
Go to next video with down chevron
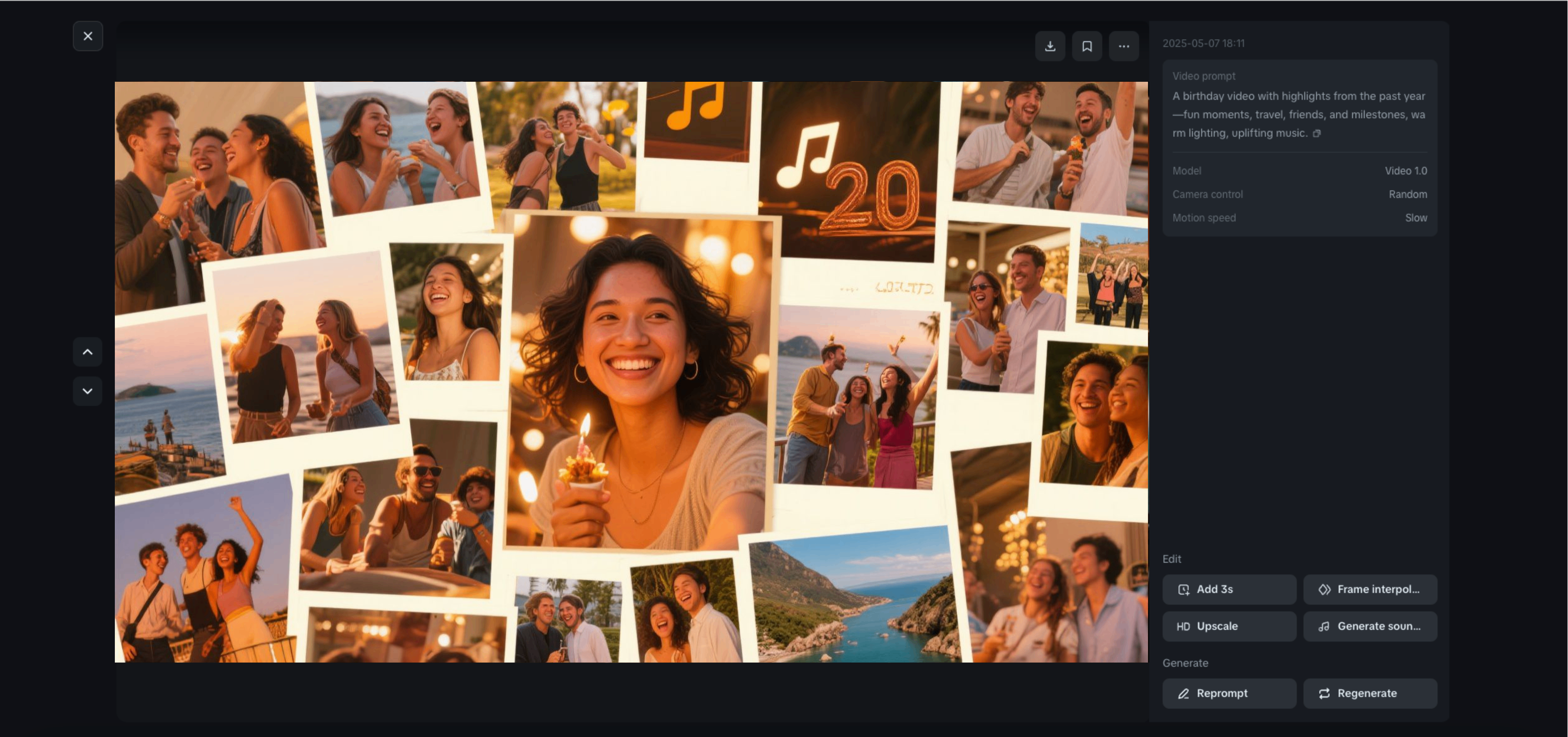point(88,391)
